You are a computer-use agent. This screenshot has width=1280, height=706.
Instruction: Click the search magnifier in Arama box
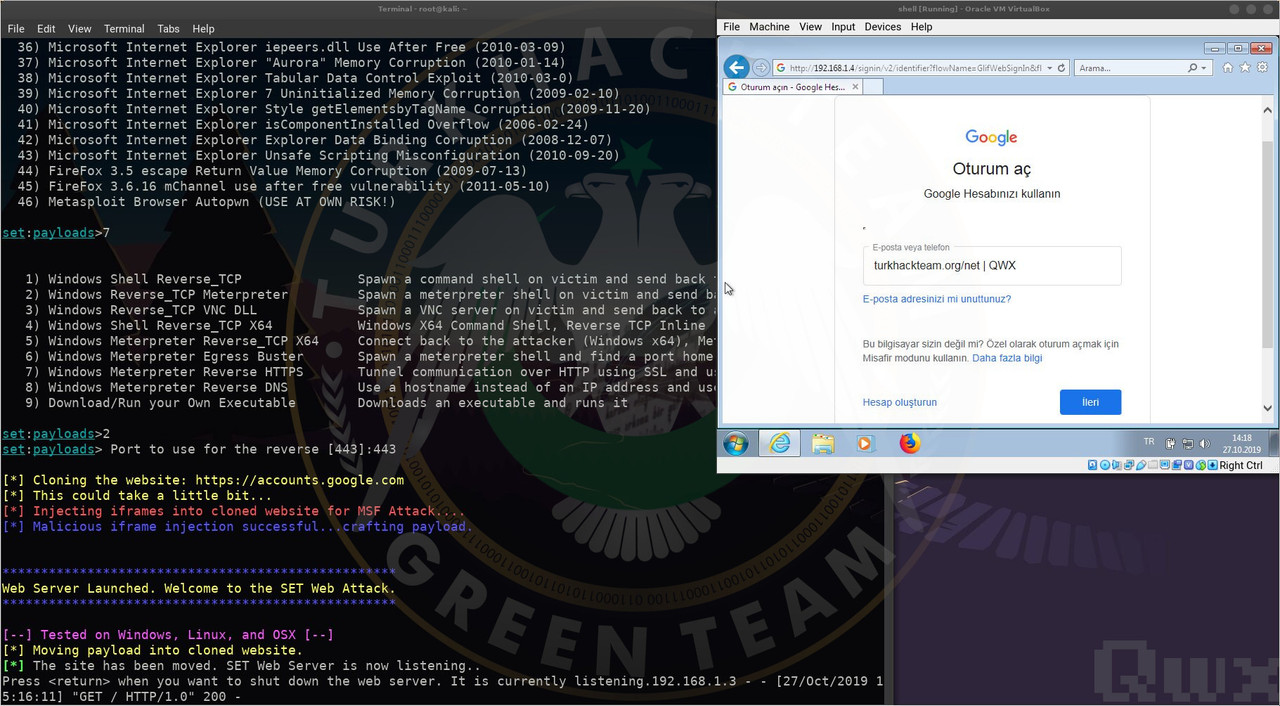point(1192,68)
